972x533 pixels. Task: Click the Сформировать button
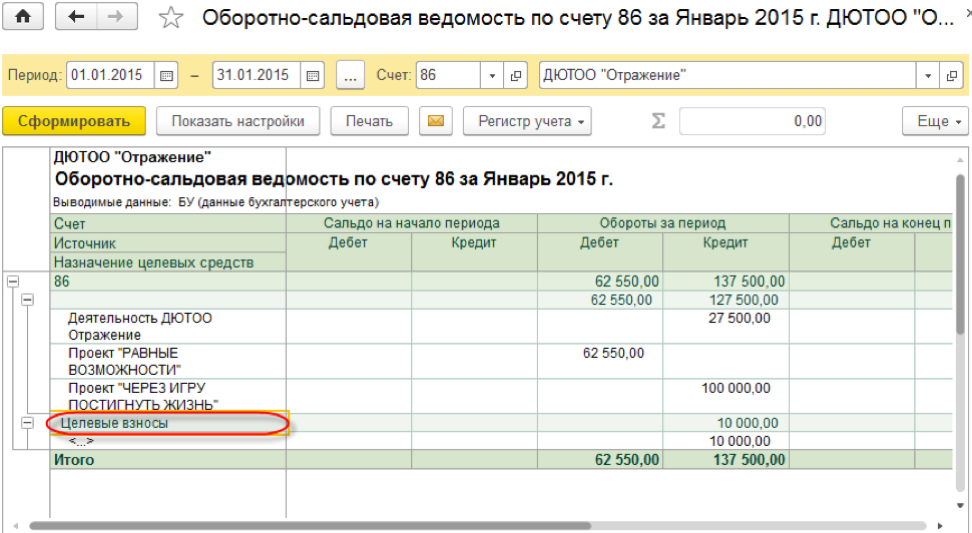point(74,121)
